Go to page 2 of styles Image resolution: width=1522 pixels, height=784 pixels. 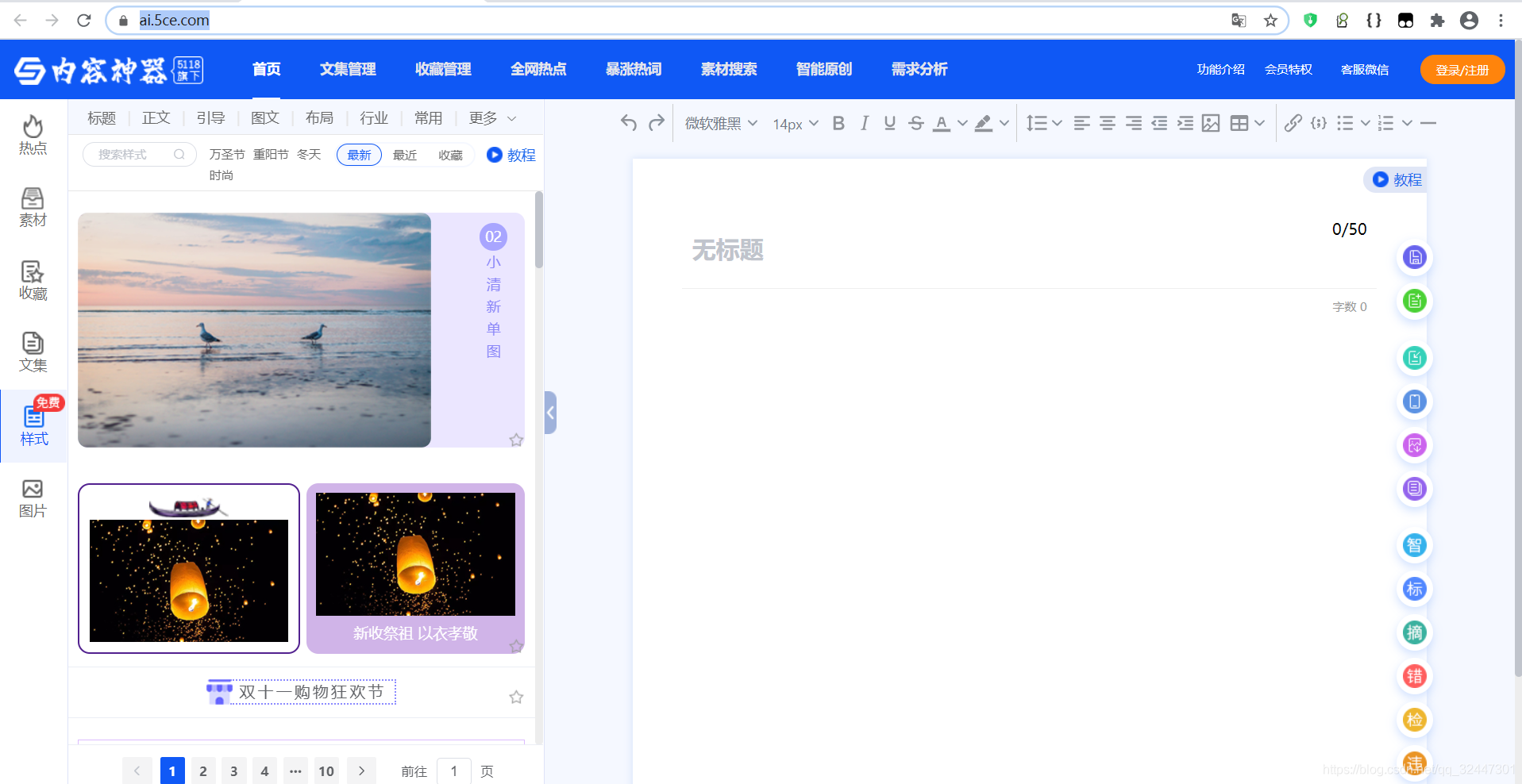tap(203, 771)
